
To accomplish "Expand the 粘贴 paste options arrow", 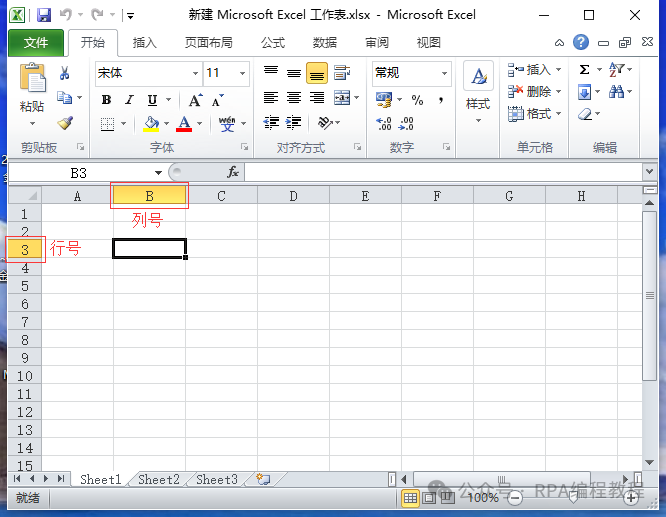I will tap(32, 124).
